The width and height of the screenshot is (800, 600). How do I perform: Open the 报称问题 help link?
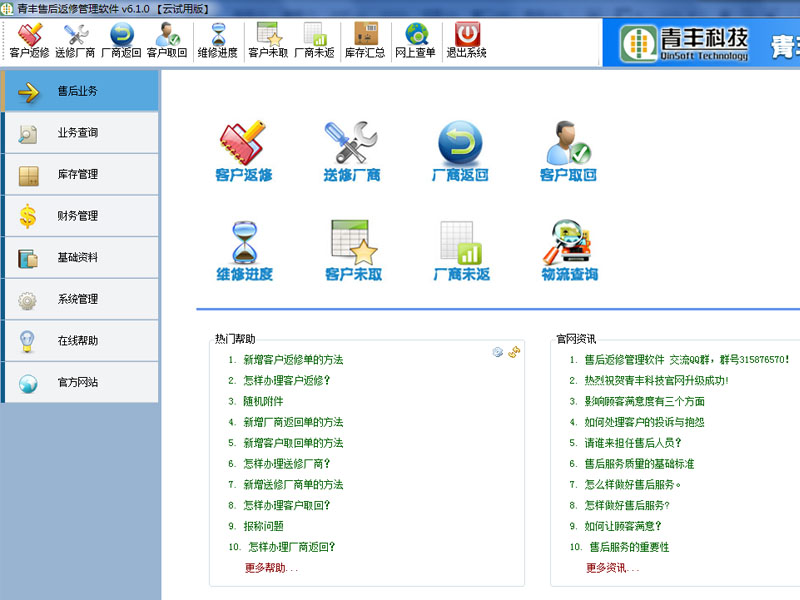(263, 526)
